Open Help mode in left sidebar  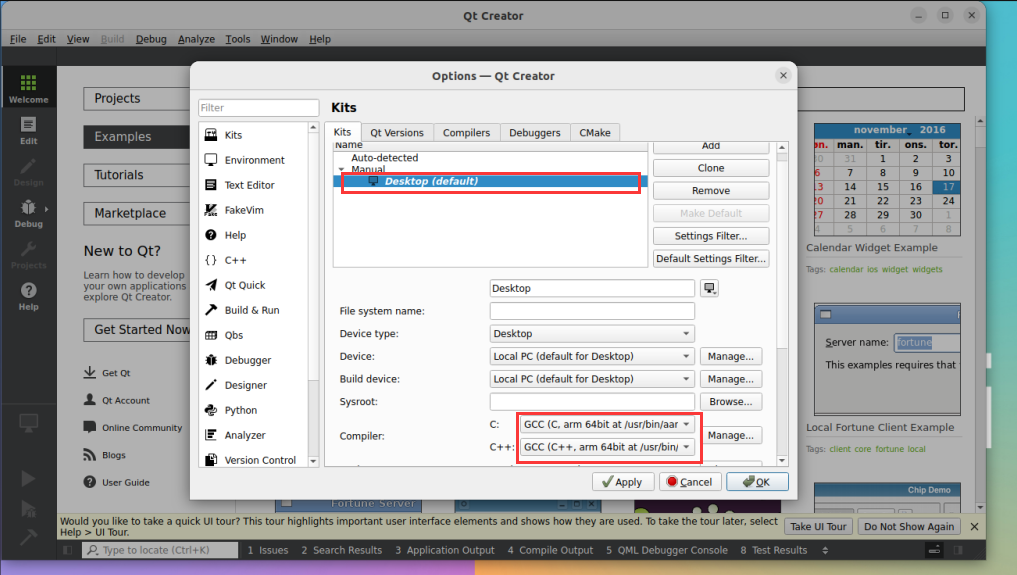click(28, 296)
